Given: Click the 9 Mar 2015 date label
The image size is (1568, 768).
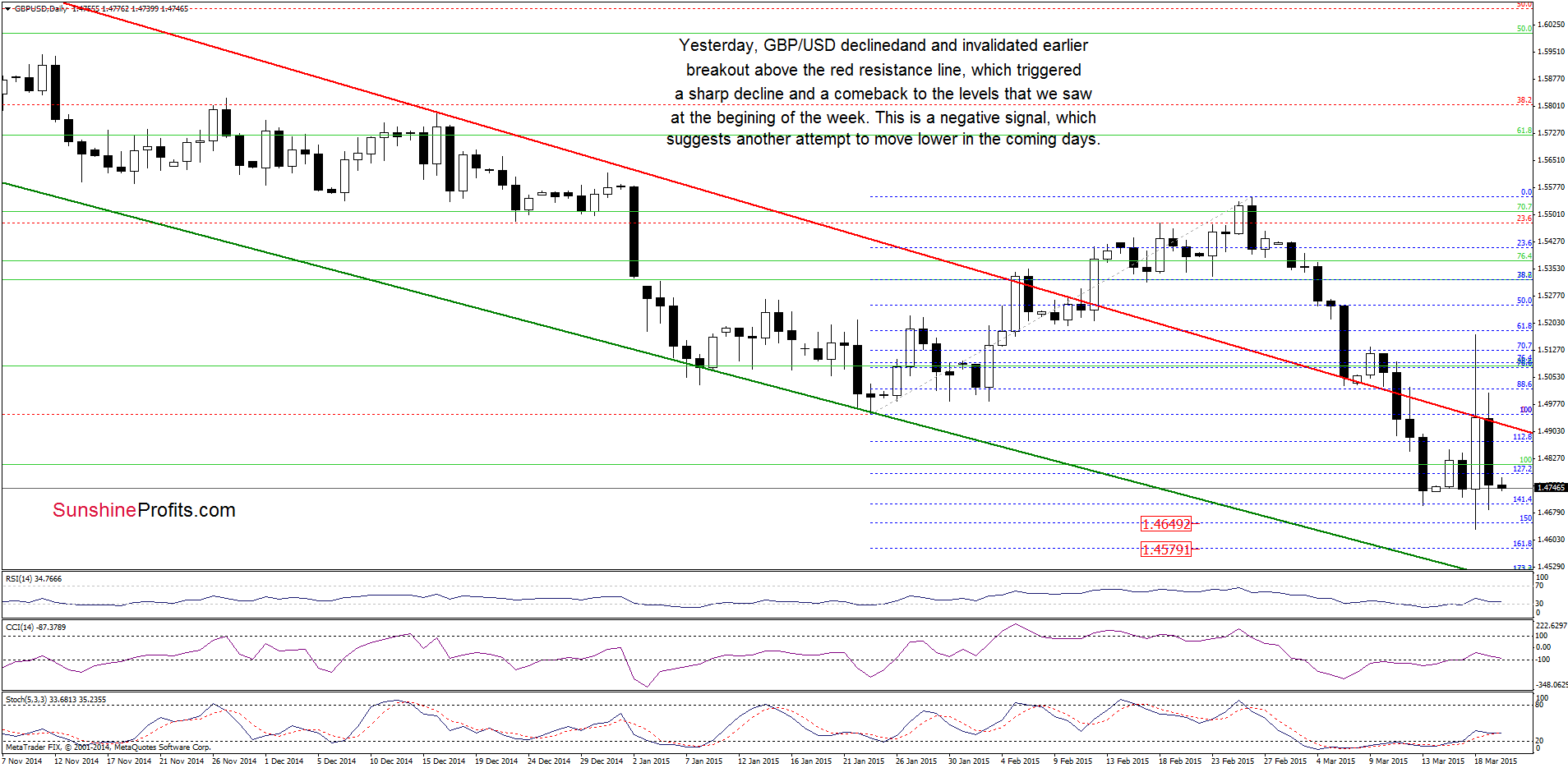Looking at the screenshot, I should (x=1388, y=761).
